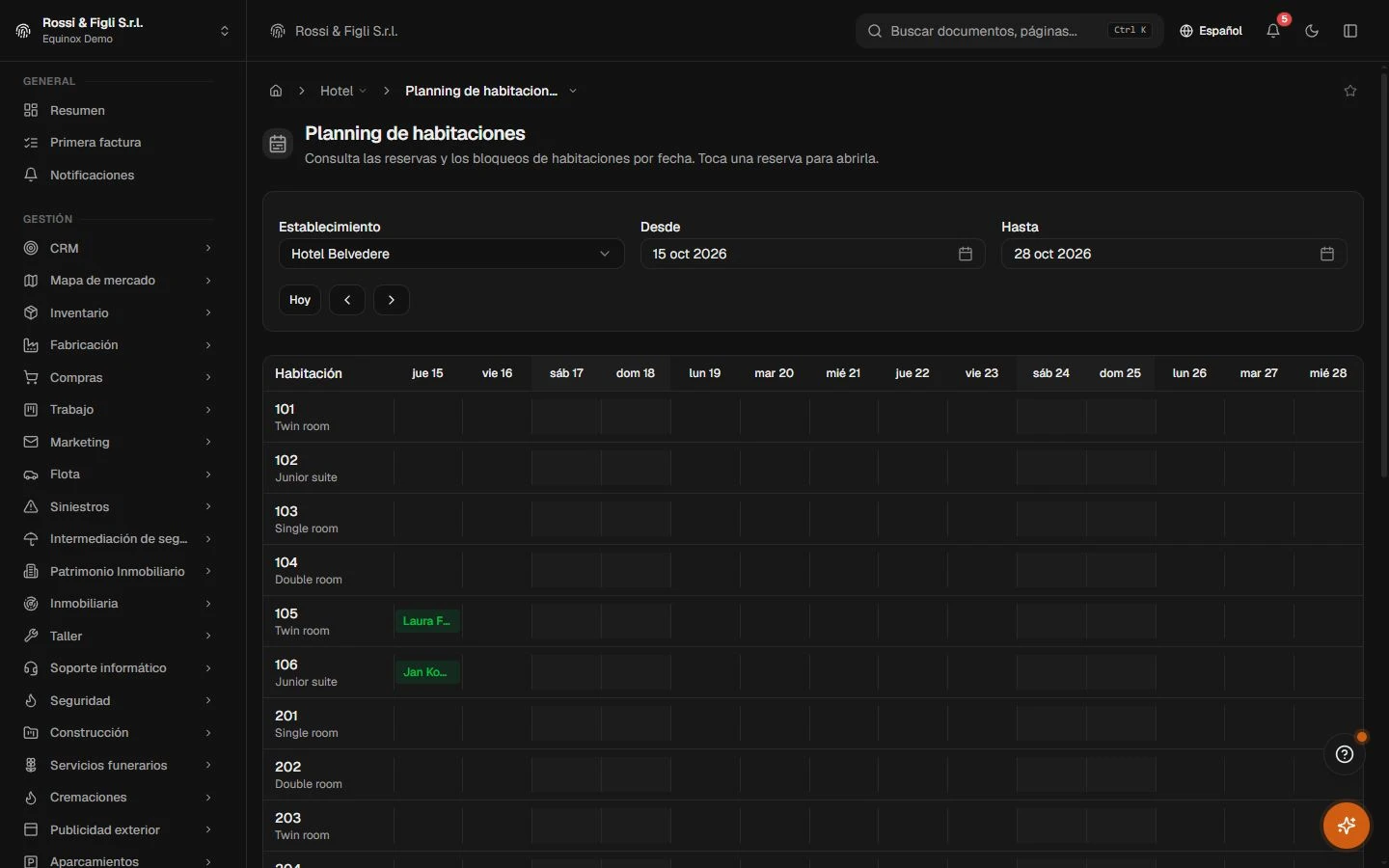Click the search documents field
The height and width of the screenshot is (868, 1389).
point(1009,31)
